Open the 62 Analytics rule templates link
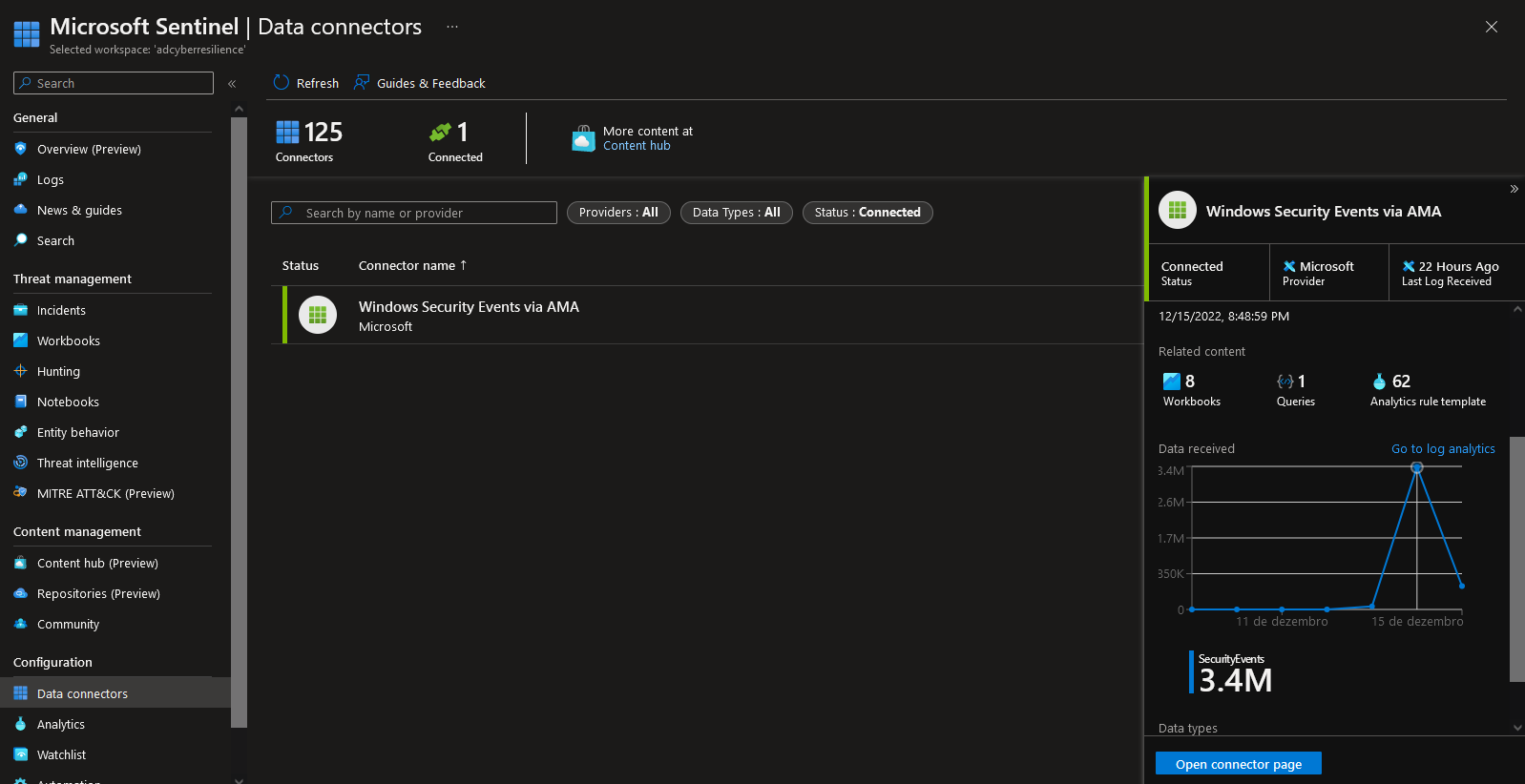 [1428, 390]
